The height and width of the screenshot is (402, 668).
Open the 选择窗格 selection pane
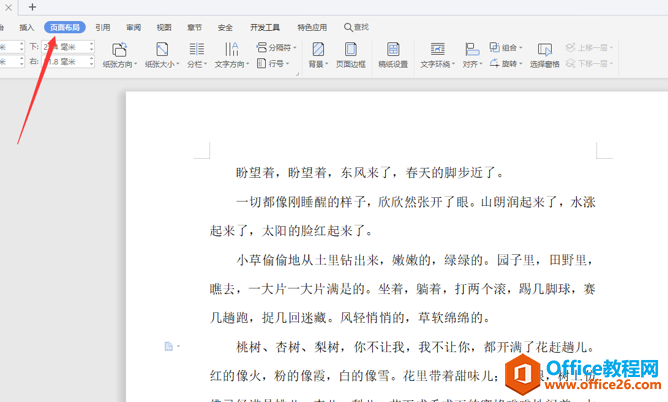point(544,55)
